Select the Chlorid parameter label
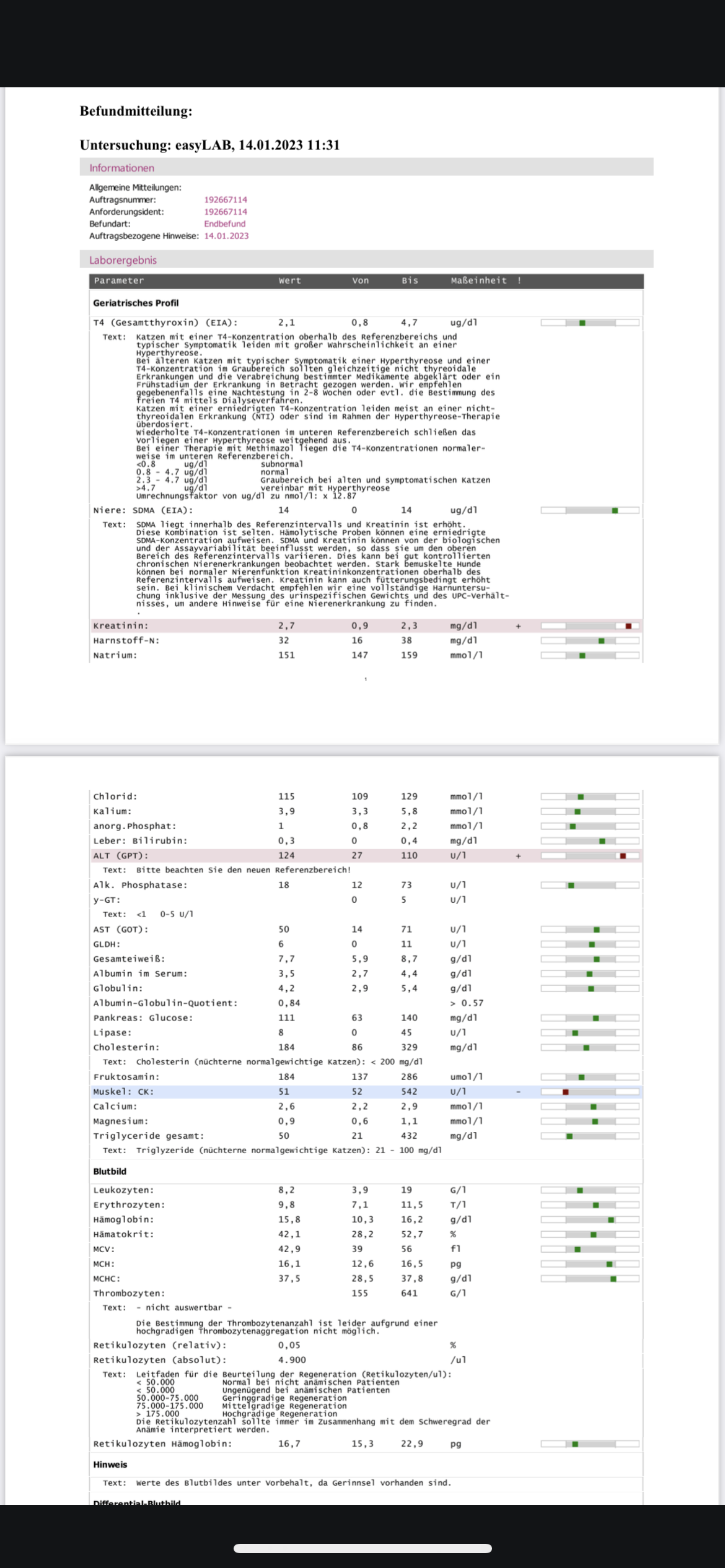 [x=115, y=796]
